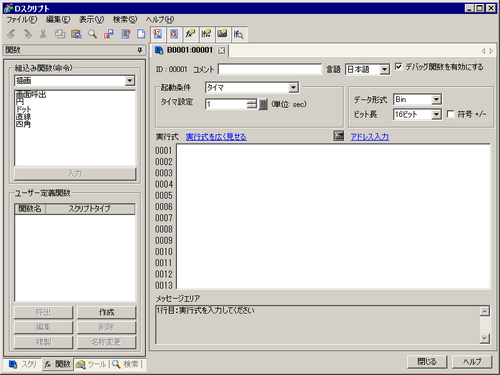Open the 編集(E) menu
This screenshot has height=375, width=500.
pyautogui.click(x=58, y=20)
